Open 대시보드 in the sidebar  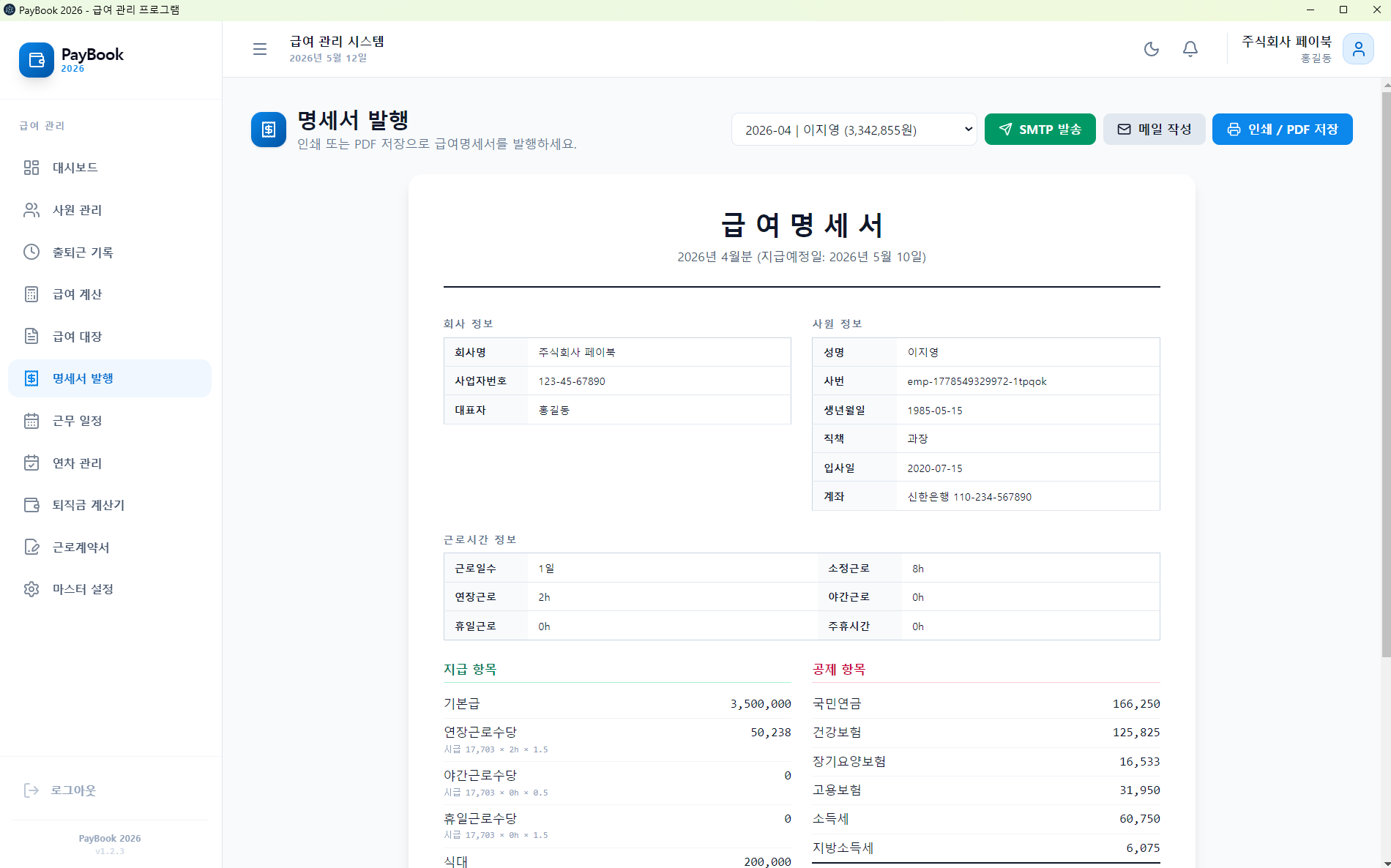pos(110,168)
